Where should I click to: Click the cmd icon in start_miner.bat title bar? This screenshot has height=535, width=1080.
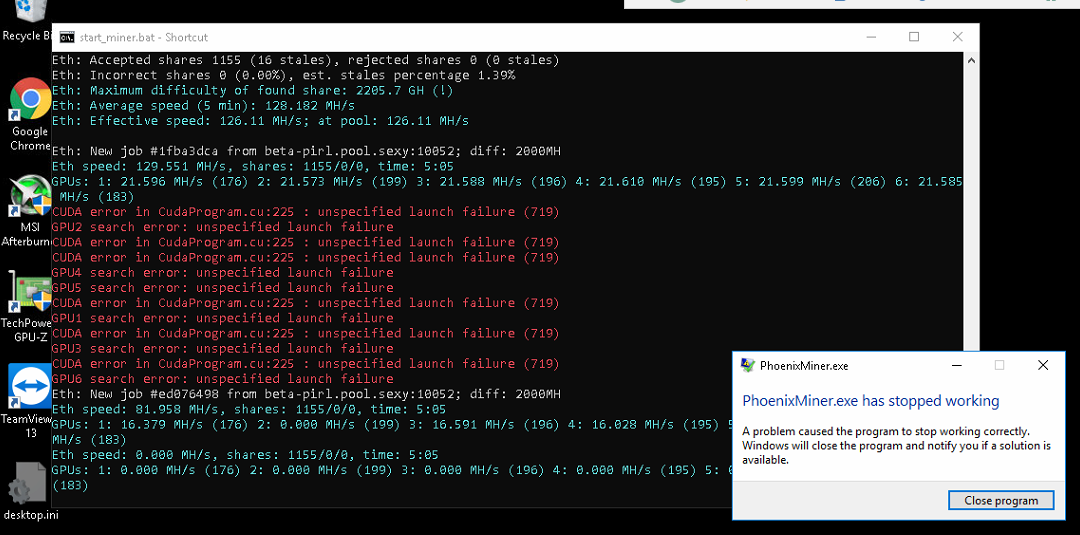click(x=67, y=37)
